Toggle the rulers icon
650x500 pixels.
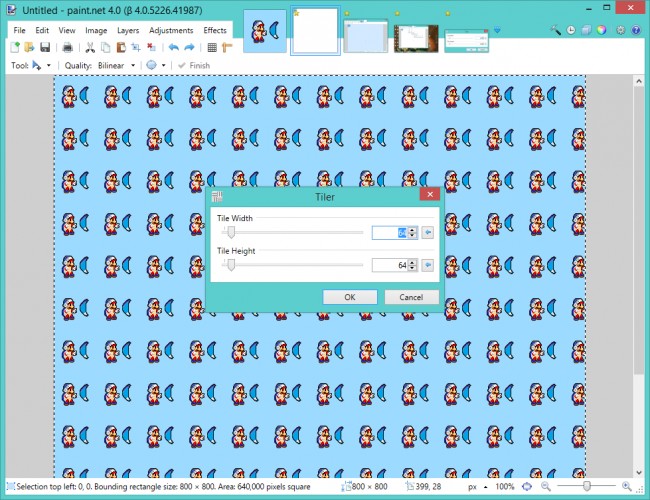pos(227,48)
